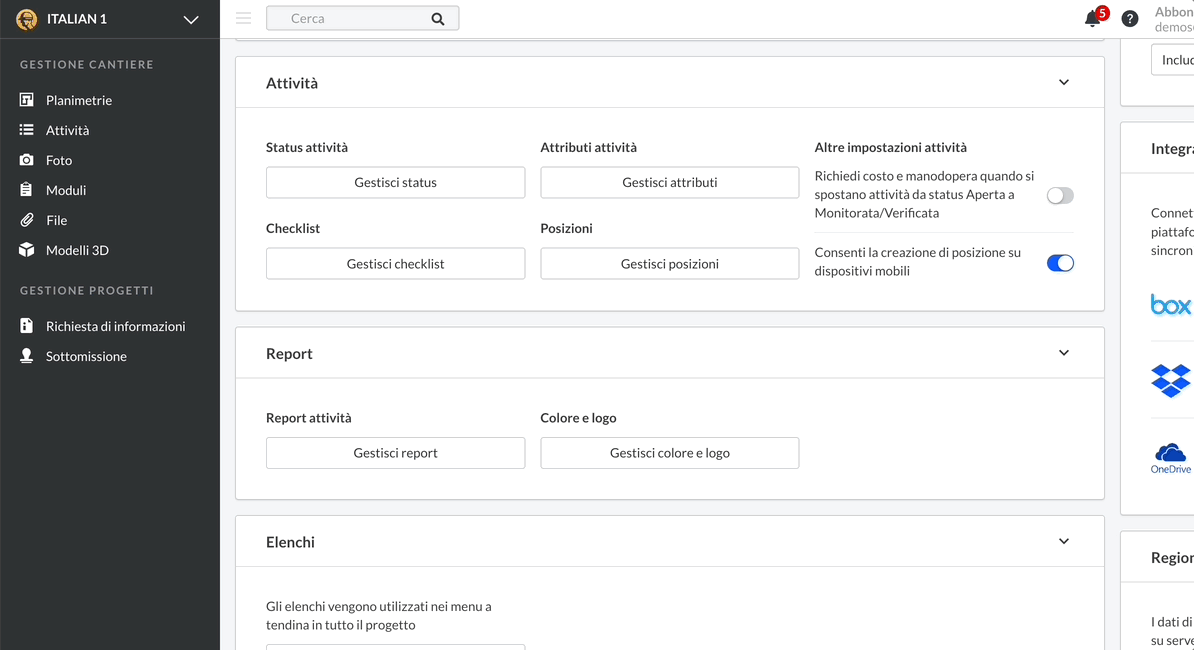Viewport: 1194px width, 650px height.
Task: Click the notifications bell icon
Action: [1092, 19]
